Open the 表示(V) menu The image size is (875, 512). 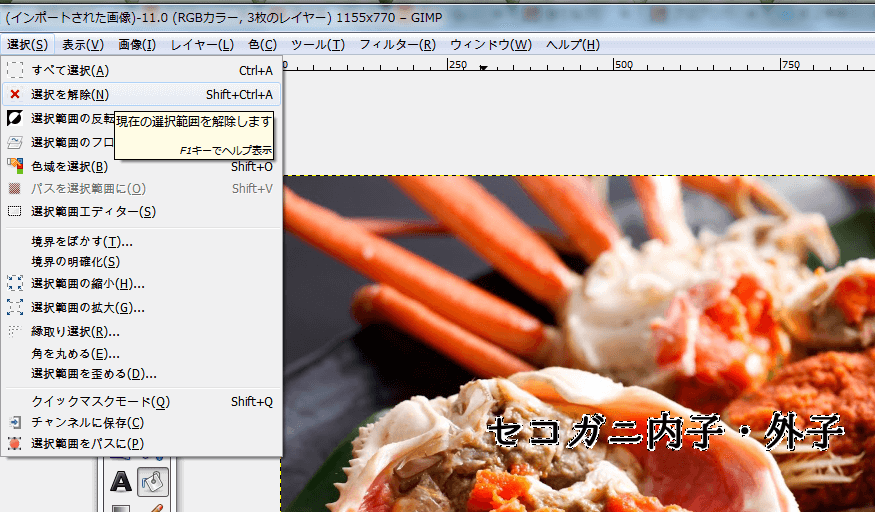(x=83, y=45)
